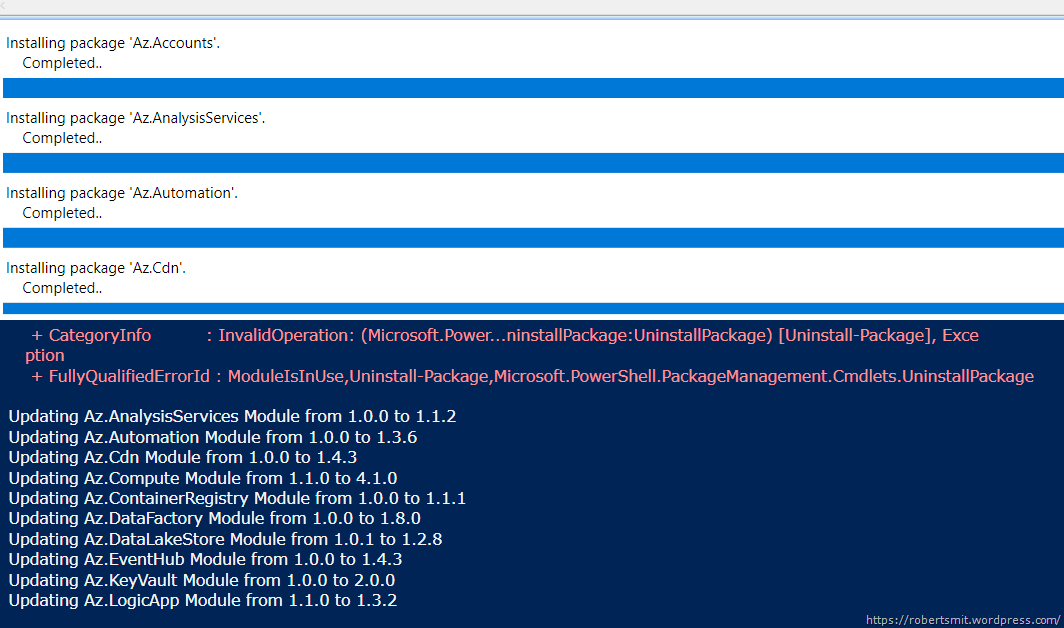Select the blue progress bar above 'Az.AnalysisServices'

(x=530, y=88)
